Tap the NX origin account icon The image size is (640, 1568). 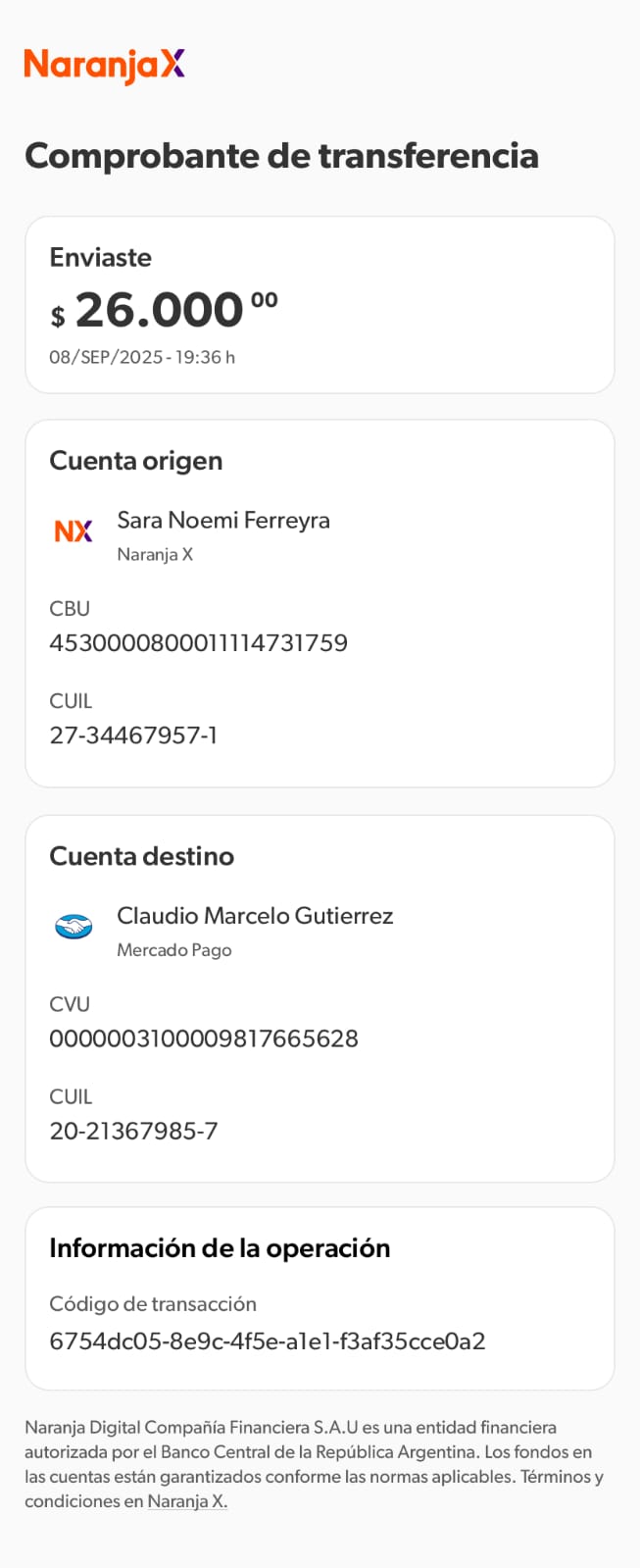74,531
